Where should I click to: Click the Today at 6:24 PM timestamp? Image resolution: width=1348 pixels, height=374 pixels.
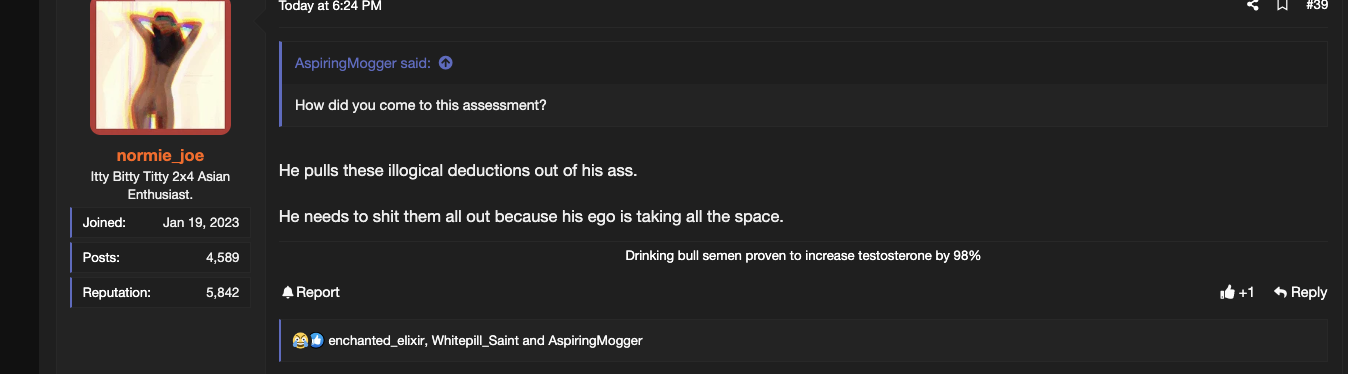(330, 6)
